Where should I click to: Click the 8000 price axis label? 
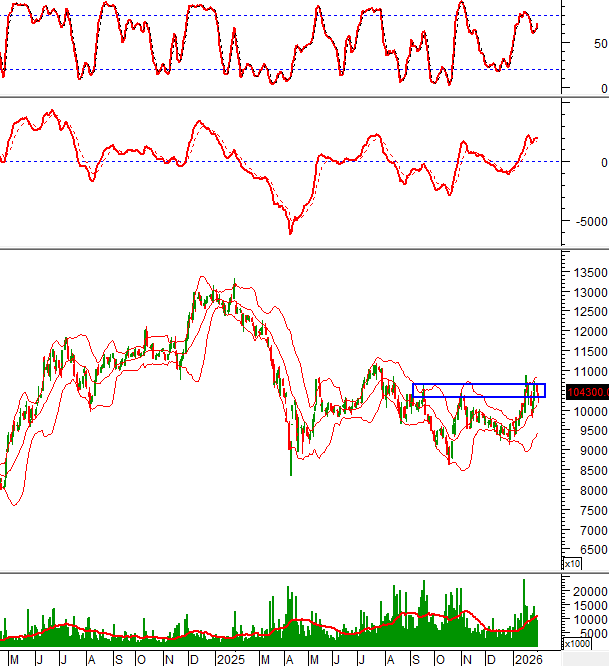point(588,490)
